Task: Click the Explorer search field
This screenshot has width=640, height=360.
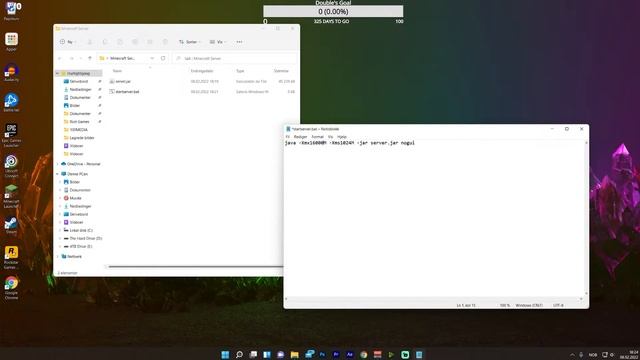Action: pos(235,58)
